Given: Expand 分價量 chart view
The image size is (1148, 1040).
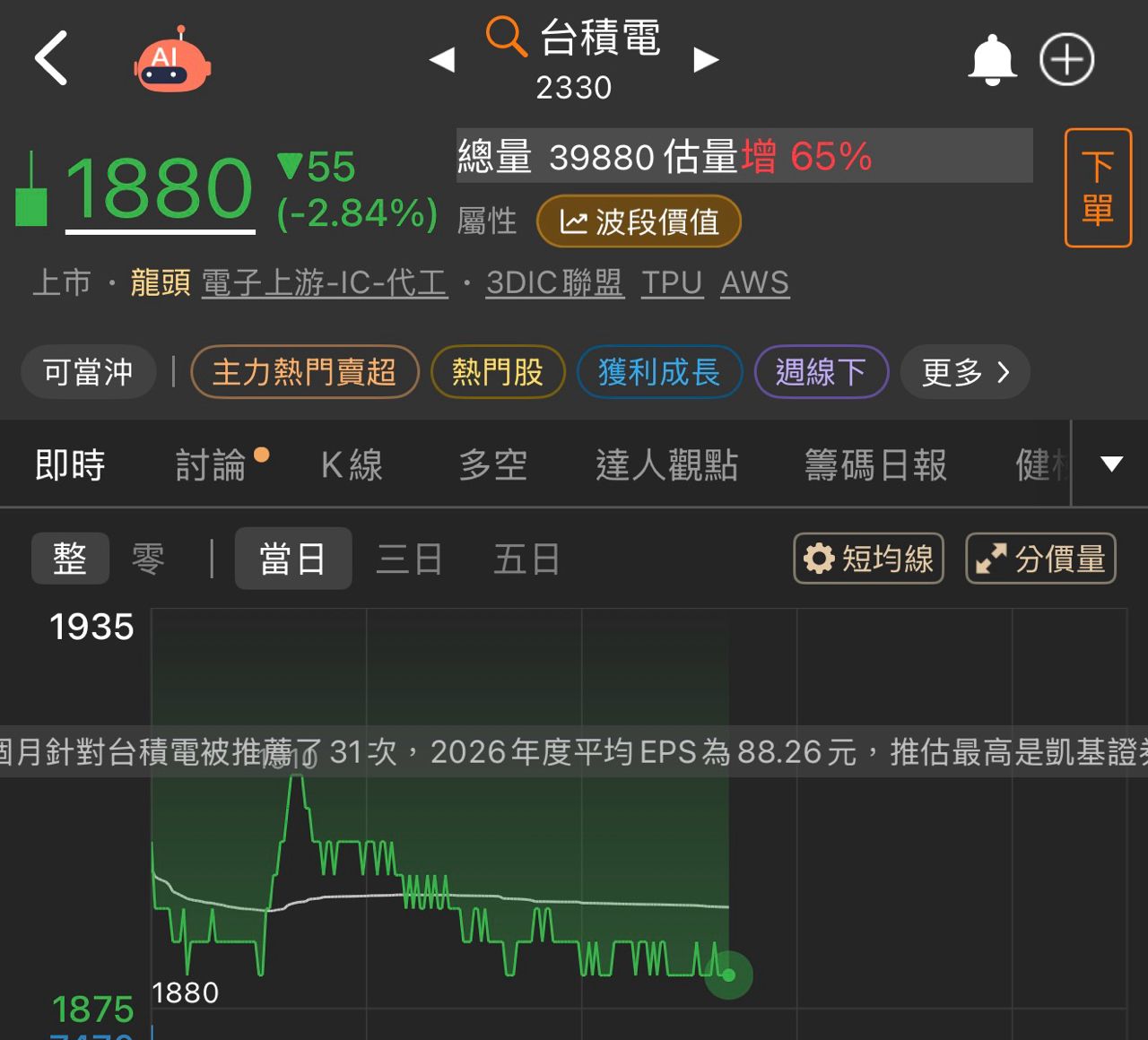Looking at the screenshot, I should click(x=1040, y=559).
